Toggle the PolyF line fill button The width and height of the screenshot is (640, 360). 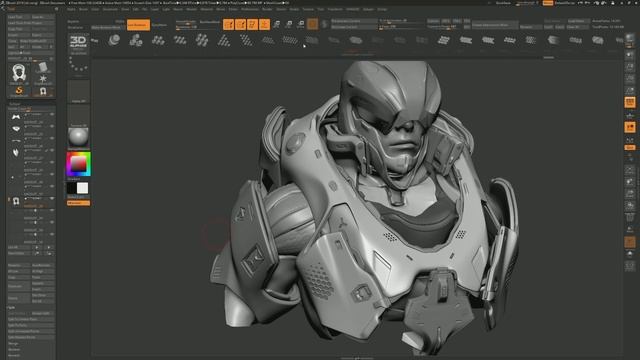click(x=630, y=218)
